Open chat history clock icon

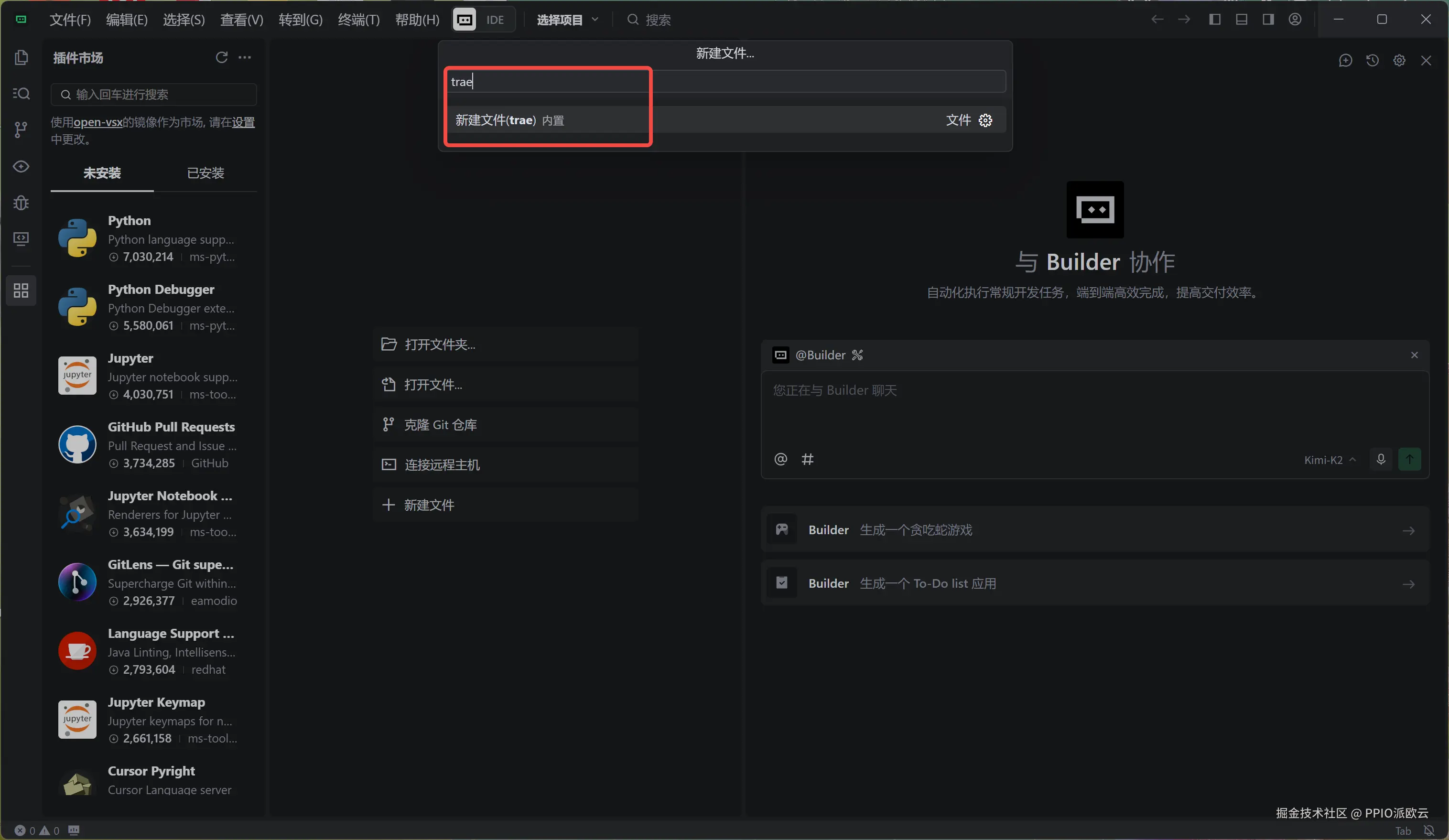pos(1372,60)
